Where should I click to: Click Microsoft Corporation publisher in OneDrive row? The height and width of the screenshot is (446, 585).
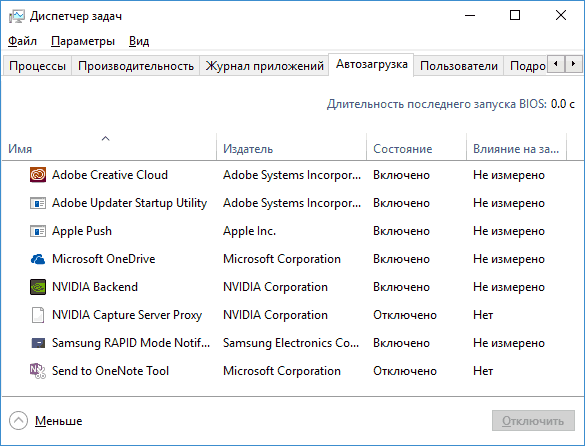point(282,259)
